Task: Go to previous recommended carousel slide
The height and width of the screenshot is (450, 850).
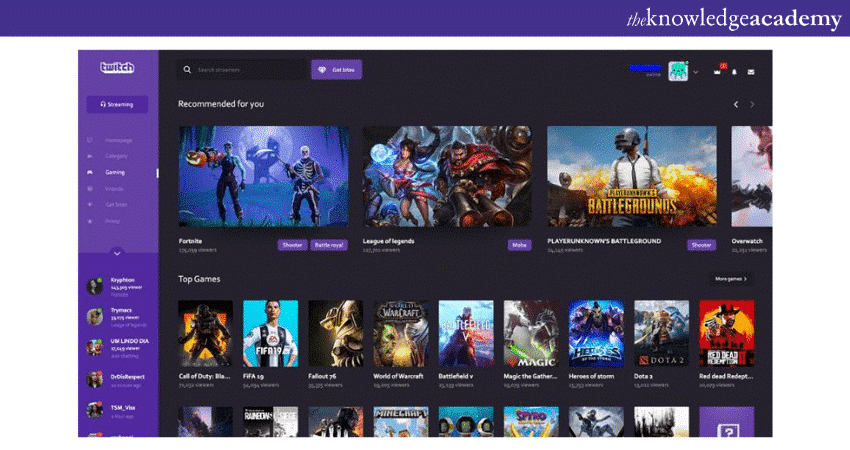Action: (x=736, y=104)
